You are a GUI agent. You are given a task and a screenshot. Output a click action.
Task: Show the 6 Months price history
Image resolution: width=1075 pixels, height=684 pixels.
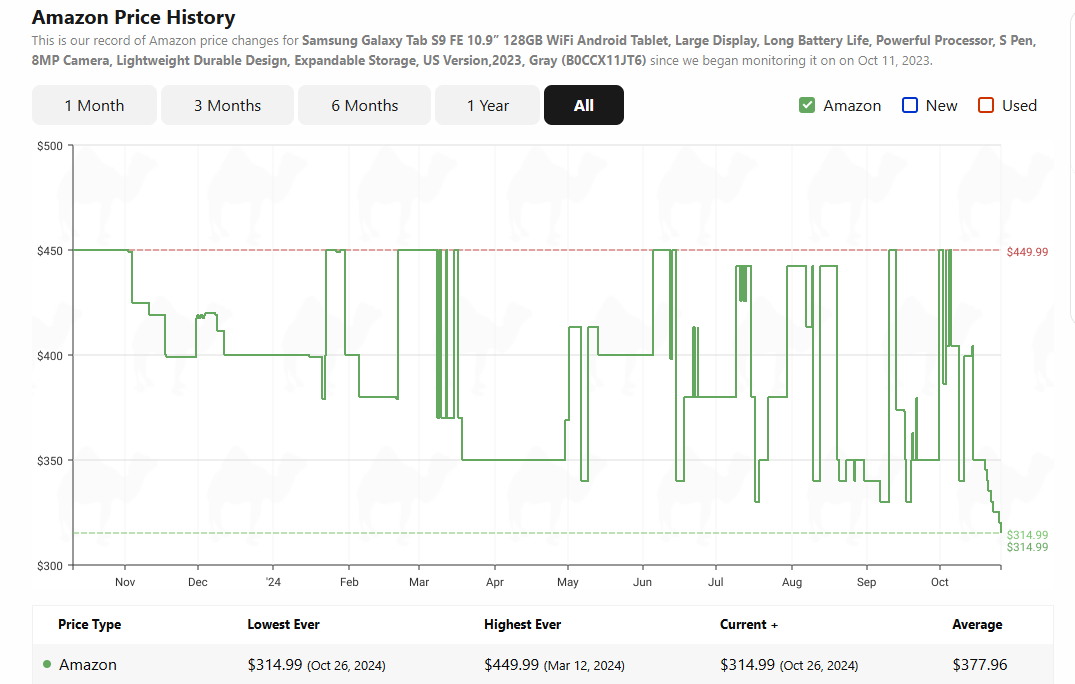tap(365, 106)
